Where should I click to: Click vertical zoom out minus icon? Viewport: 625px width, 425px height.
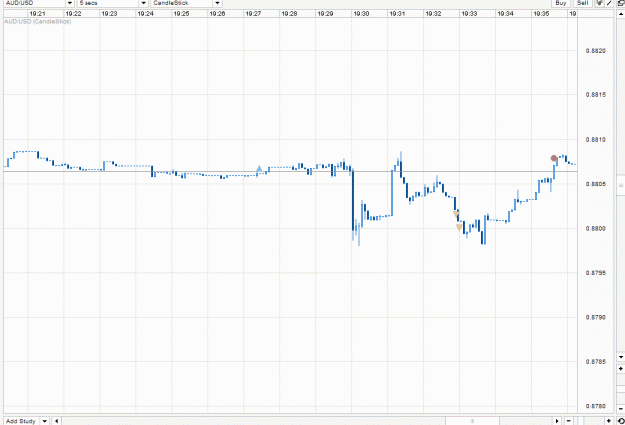(621, 409)
